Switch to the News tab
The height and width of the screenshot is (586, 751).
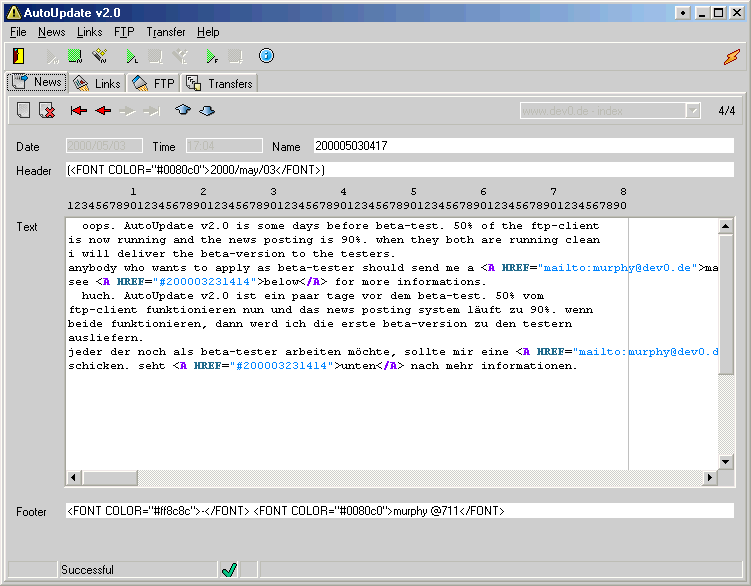pos(37,82)
